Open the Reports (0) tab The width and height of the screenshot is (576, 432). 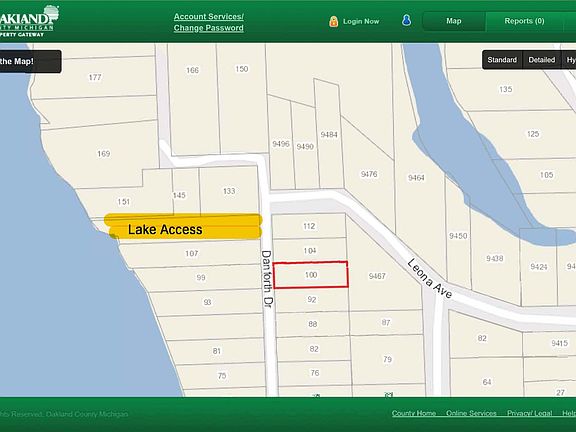click(x=524, y=21)
